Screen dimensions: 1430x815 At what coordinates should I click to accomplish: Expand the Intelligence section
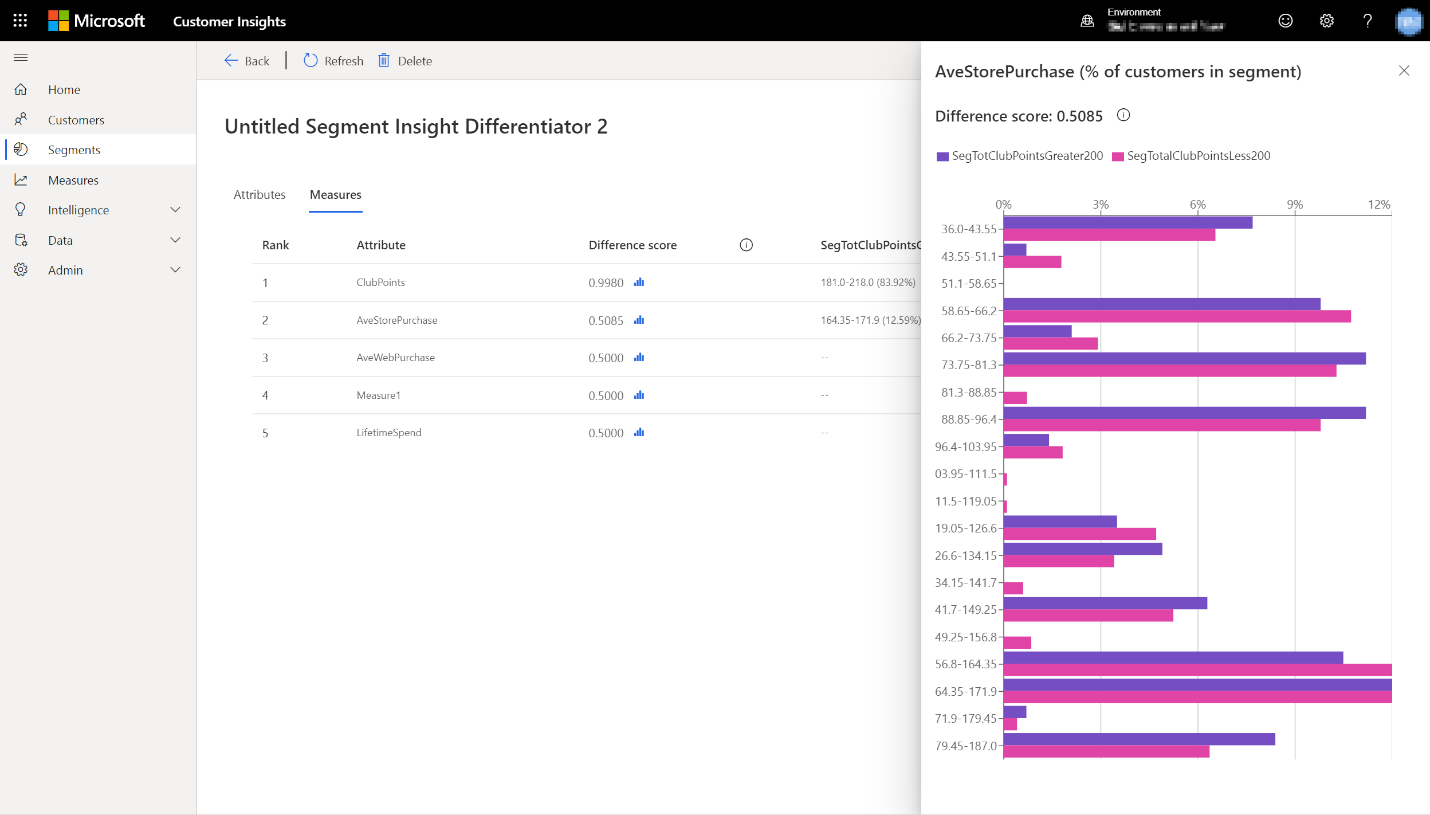[x=77, y=209]
